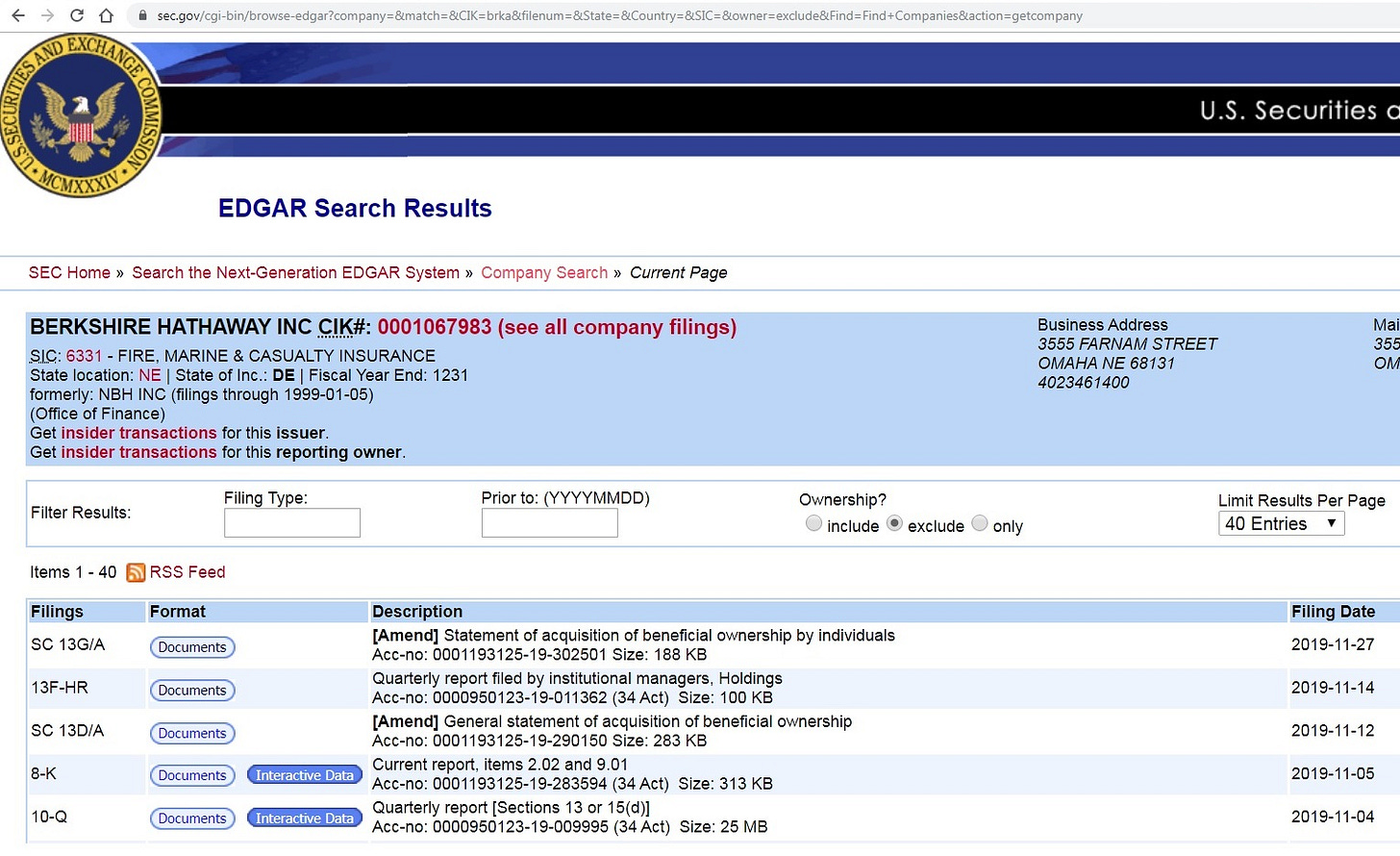Click the SEC seal logo
Viewport: 1400px width, 856px height.
(82, 115)
